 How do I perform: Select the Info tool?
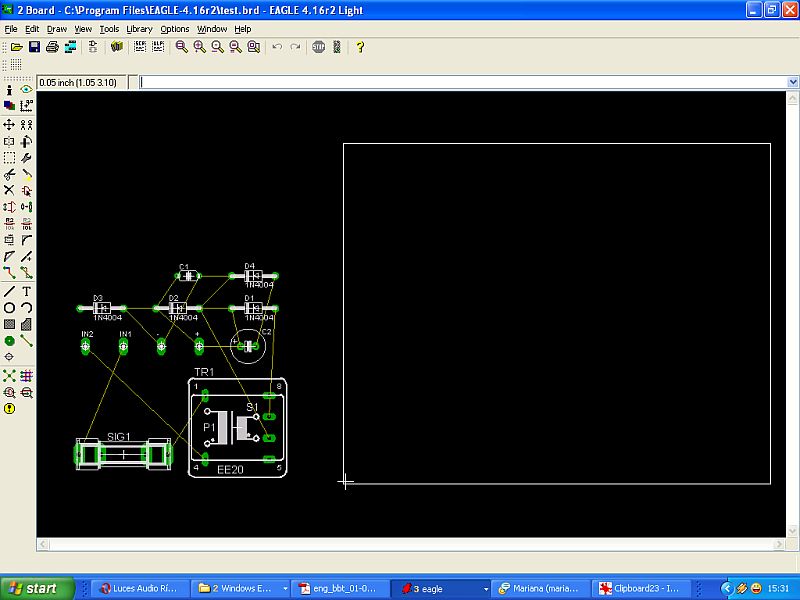coord(9,90)
